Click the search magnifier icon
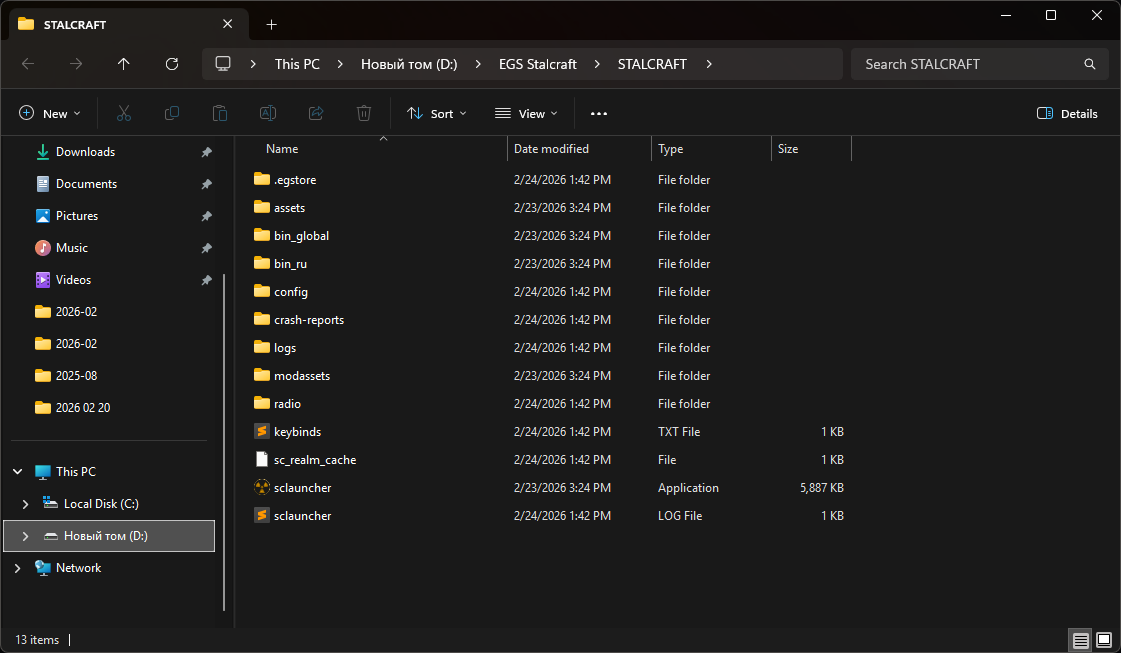 [x=1090, y=64]
